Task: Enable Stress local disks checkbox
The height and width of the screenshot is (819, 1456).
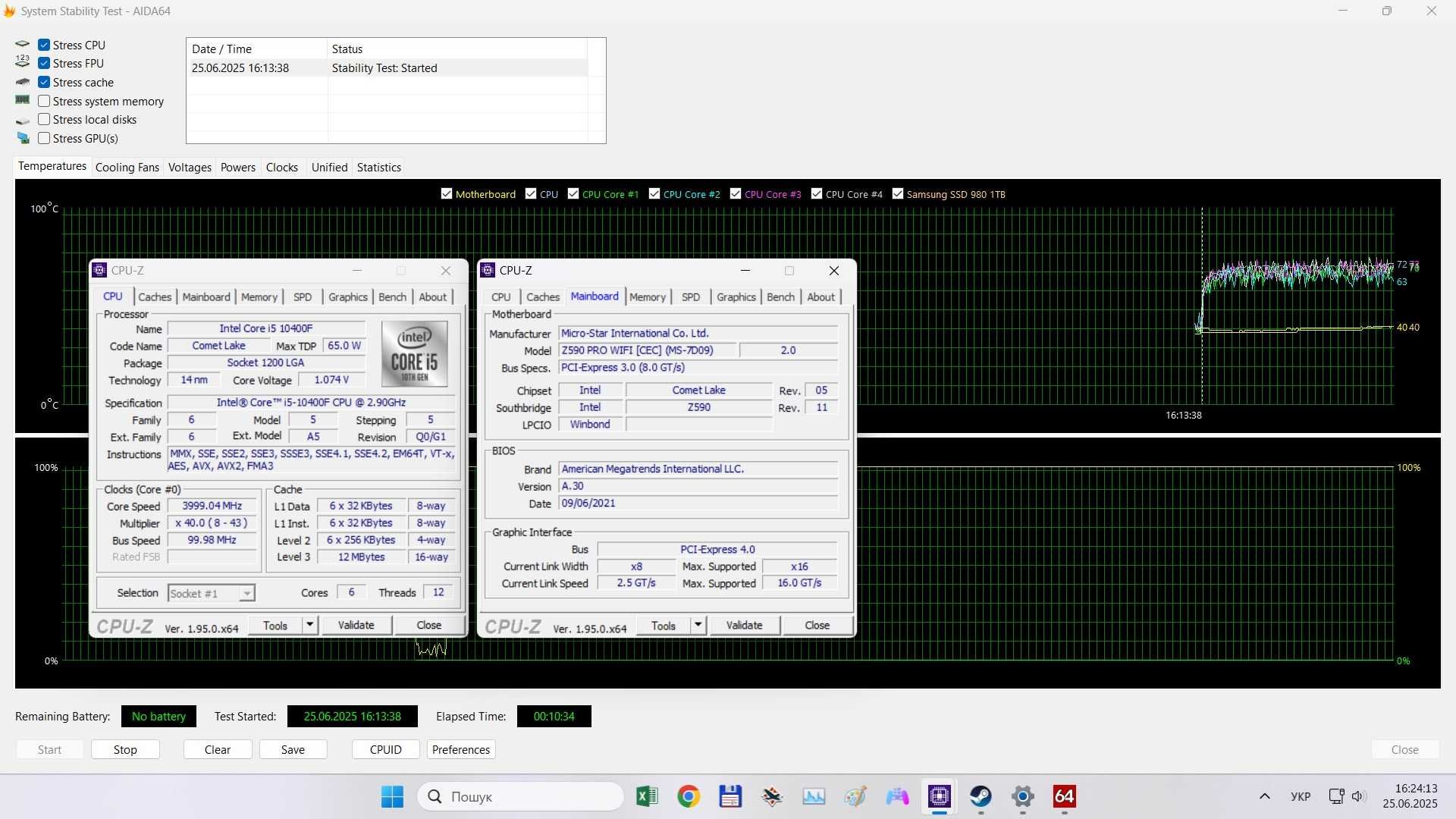Action: click(x=44, y=119)
